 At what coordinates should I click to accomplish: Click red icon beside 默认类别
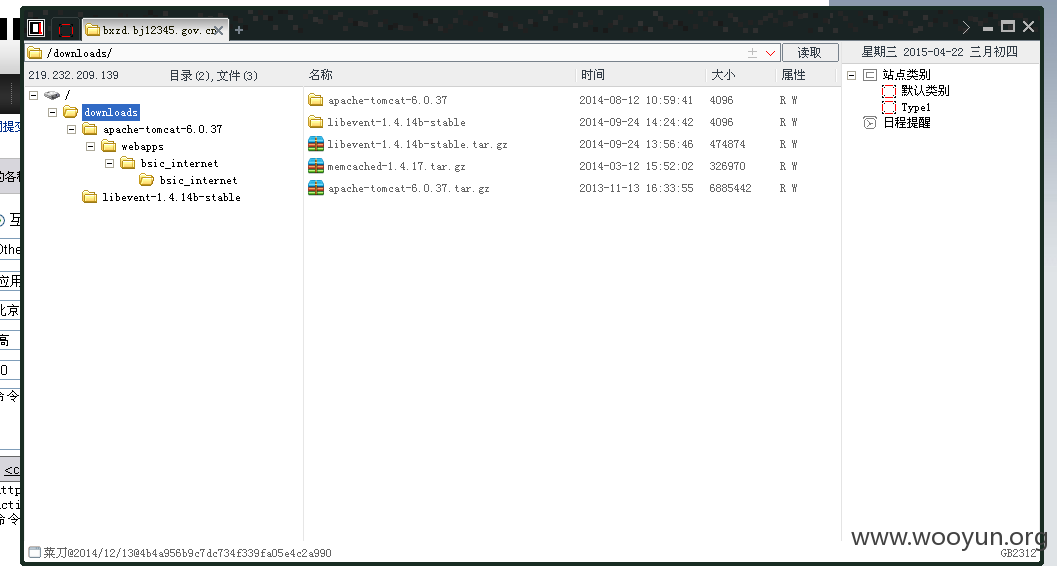click(889, 91)
